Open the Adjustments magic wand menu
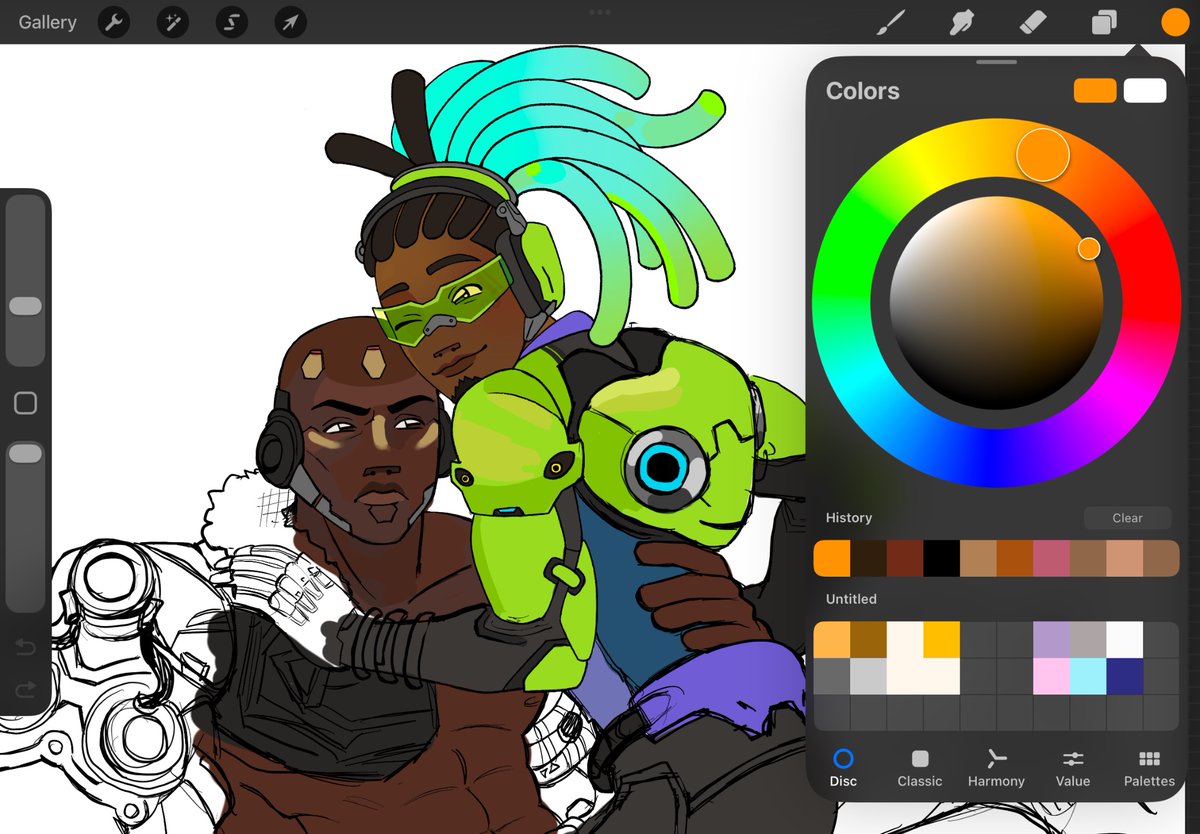 [x=173, y=22]
